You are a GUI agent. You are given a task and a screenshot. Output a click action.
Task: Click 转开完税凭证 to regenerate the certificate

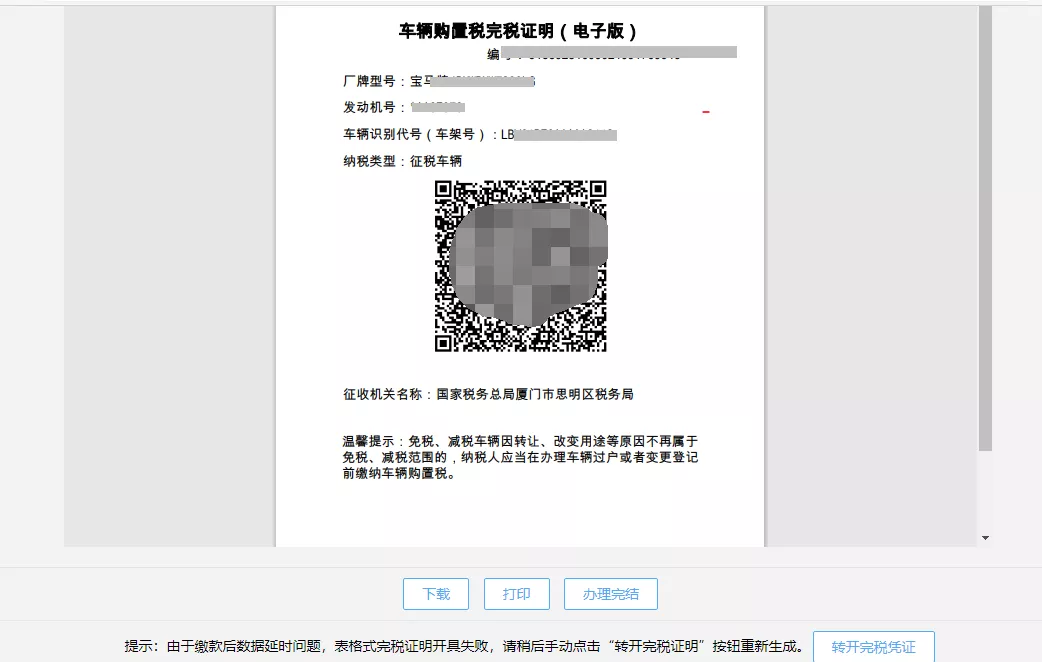click(x=875, y=646)
